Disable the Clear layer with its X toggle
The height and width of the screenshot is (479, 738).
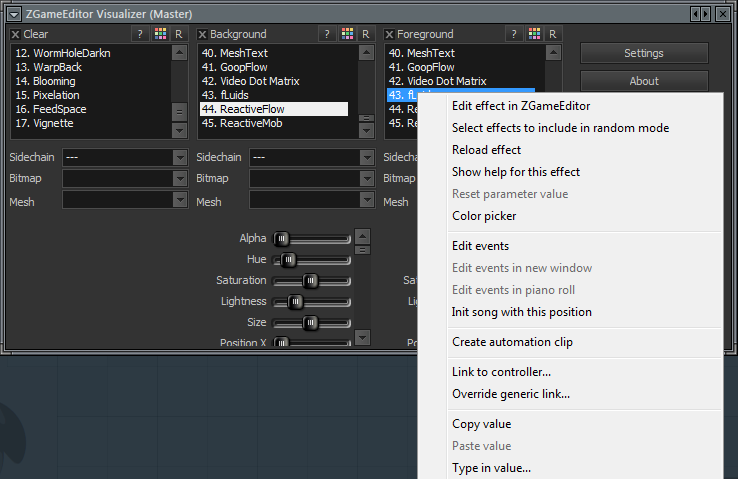(x=16, y=34)
